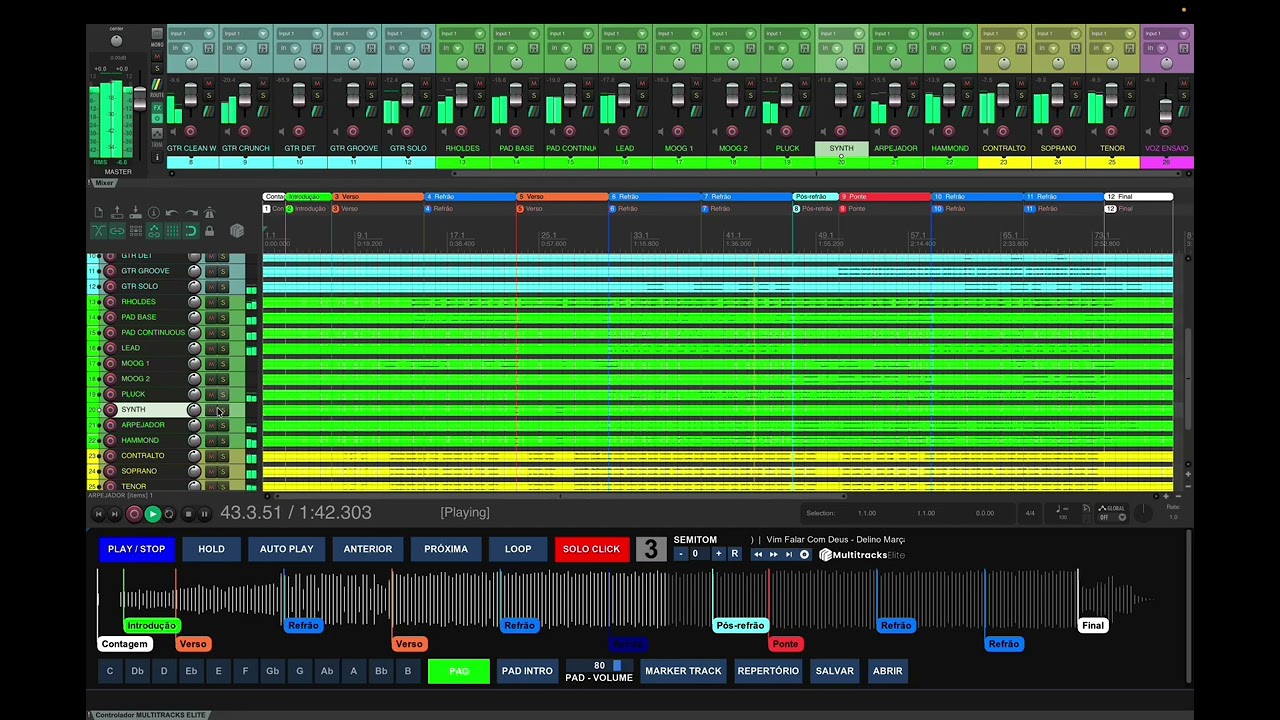Mute the CONTRALTO track in track list
Viewport: 1280px width, 720px height.
coord(211,456)
